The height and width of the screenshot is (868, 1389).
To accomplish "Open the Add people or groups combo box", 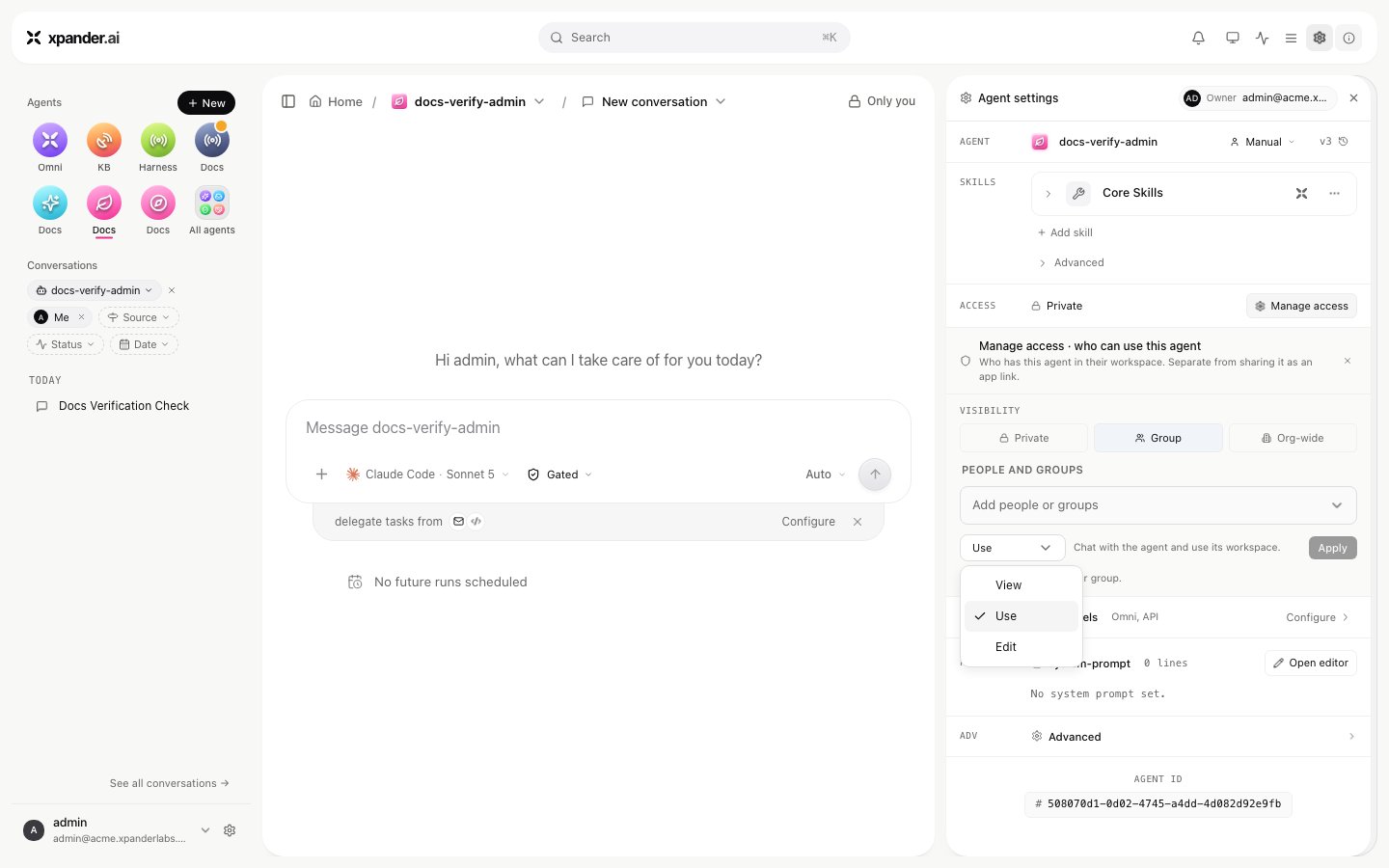I will pos(1158,505).
